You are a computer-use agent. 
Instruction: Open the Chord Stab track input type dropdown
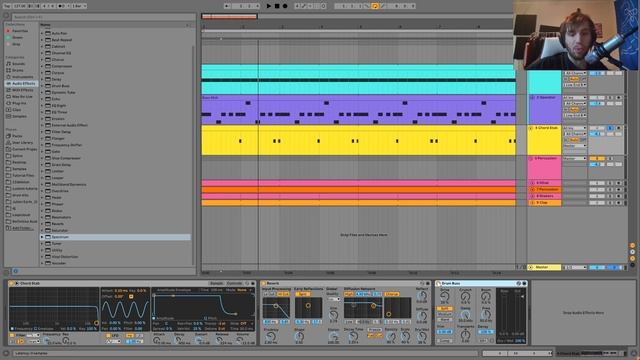(x=575, y=128)
